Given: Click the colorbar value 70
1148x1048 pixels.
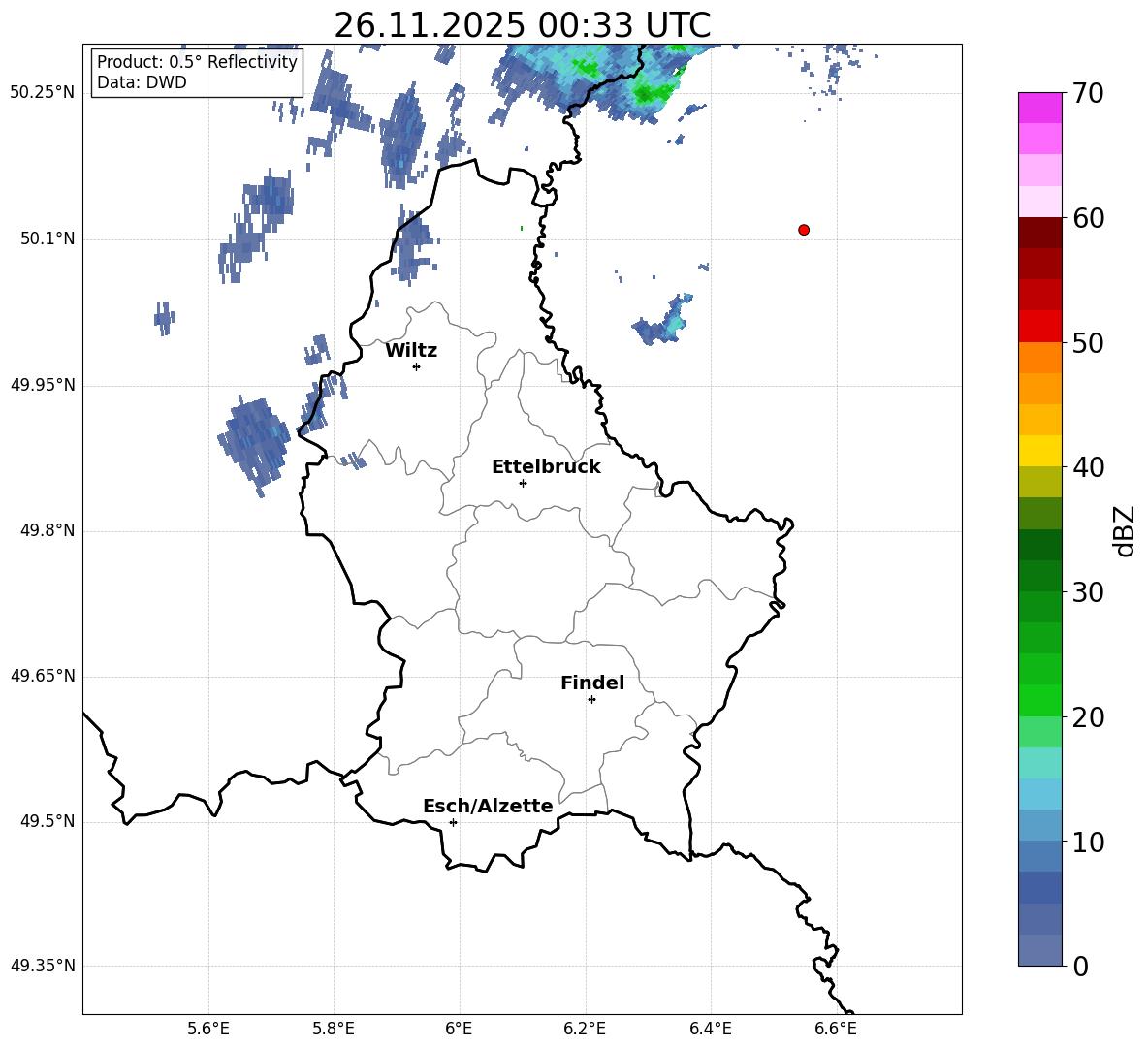Looking at the screenshot, I should tap(1088, 93).
